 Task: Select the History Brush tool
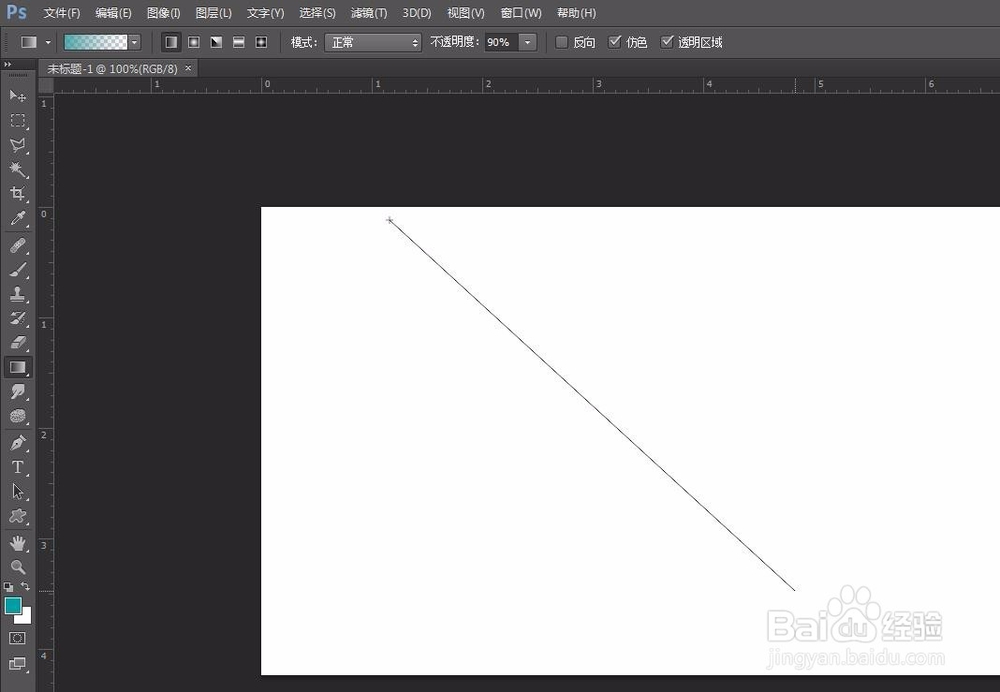click(x=18, y=318)
